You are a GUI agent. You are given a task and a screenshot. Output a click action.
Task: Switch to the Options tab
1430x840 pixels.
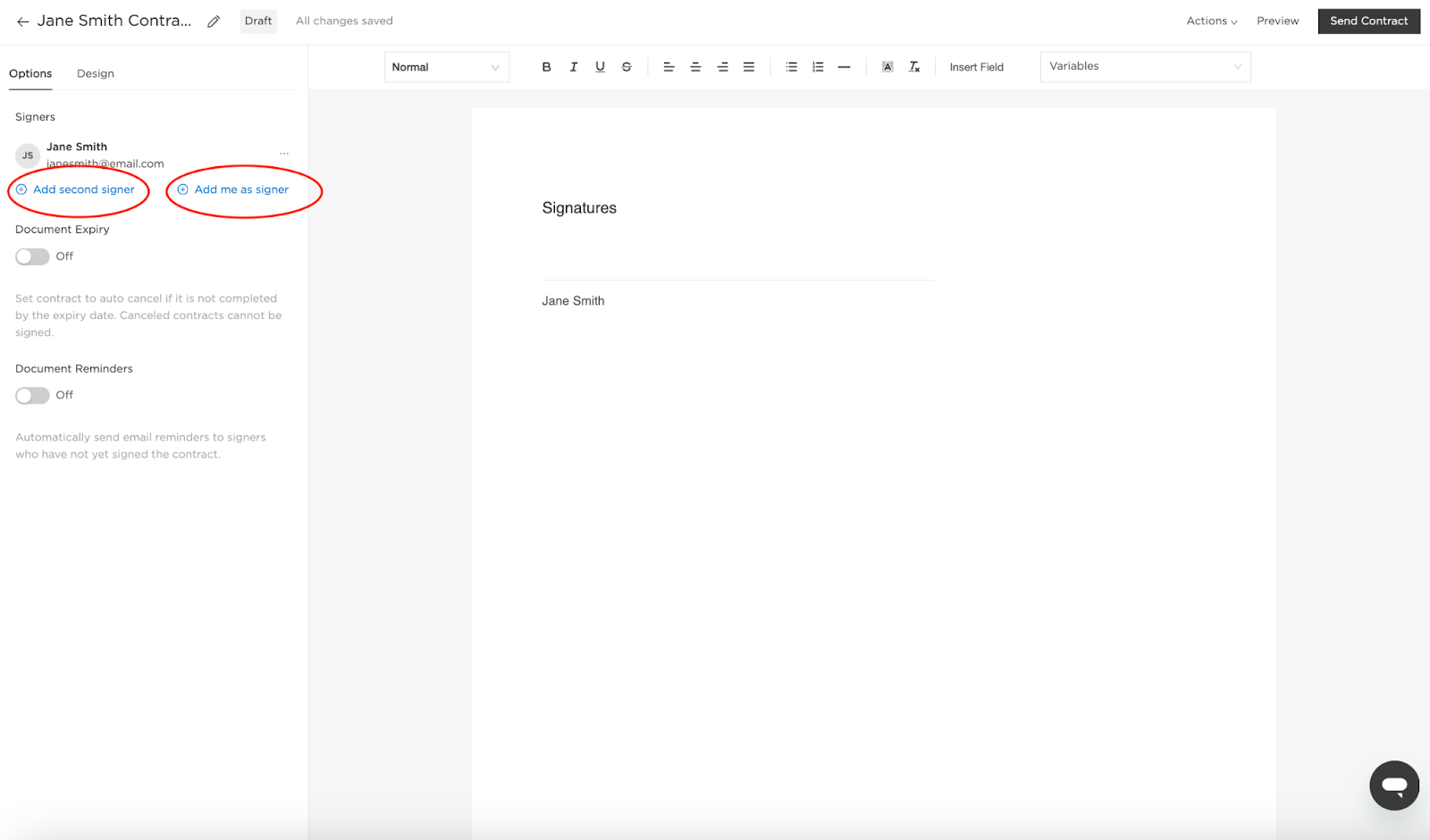pos(30,73)
